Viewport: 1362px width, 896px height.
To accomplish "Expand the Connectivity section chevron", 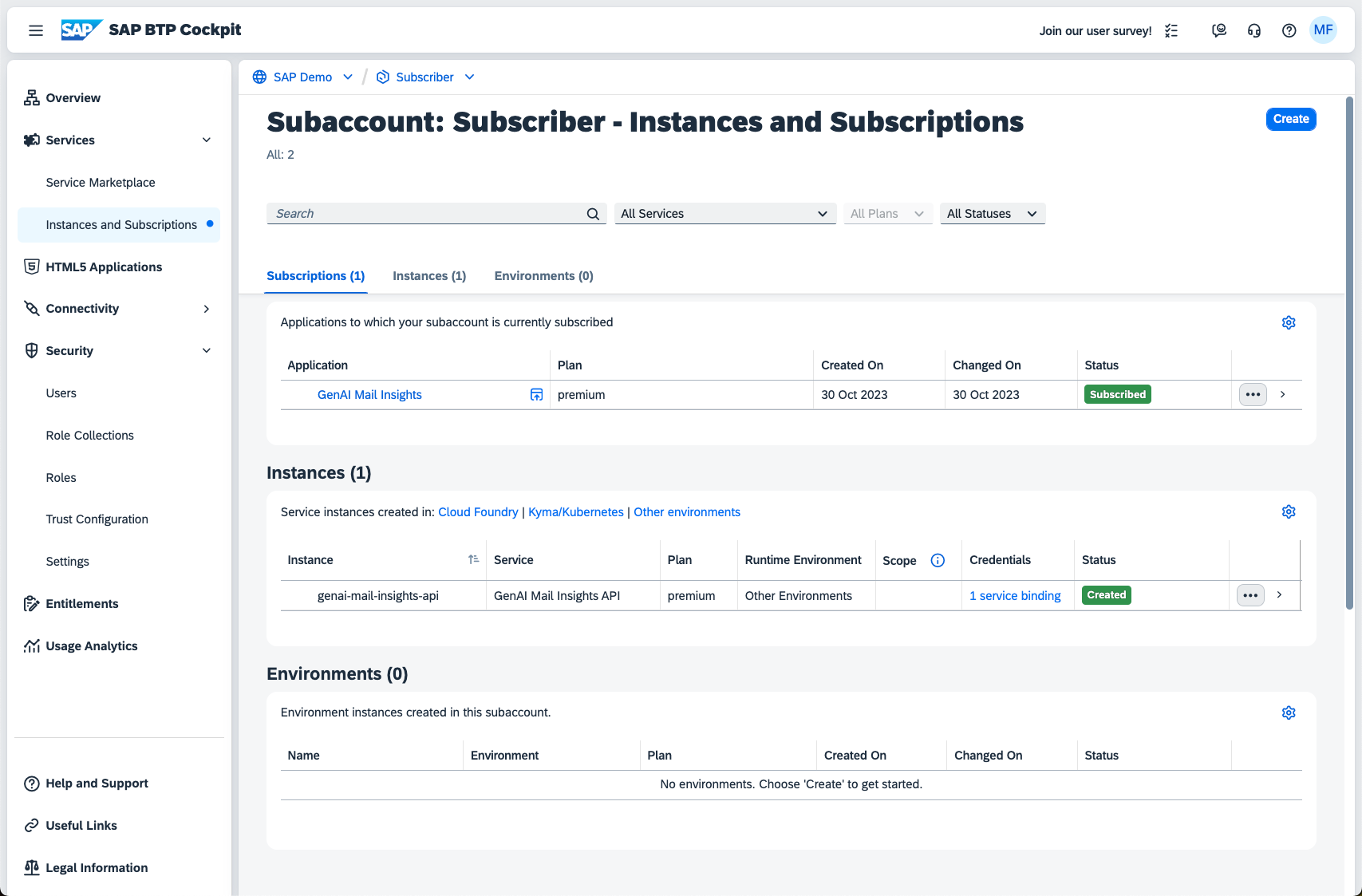I will coord(207,309).
